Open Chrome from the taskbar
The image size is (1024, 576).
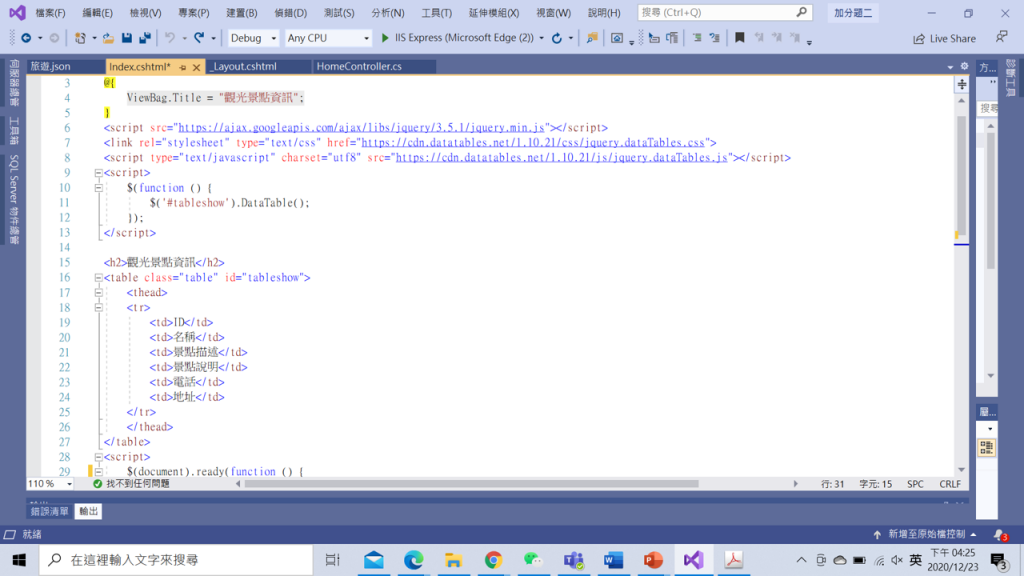(x=493, y=560)
